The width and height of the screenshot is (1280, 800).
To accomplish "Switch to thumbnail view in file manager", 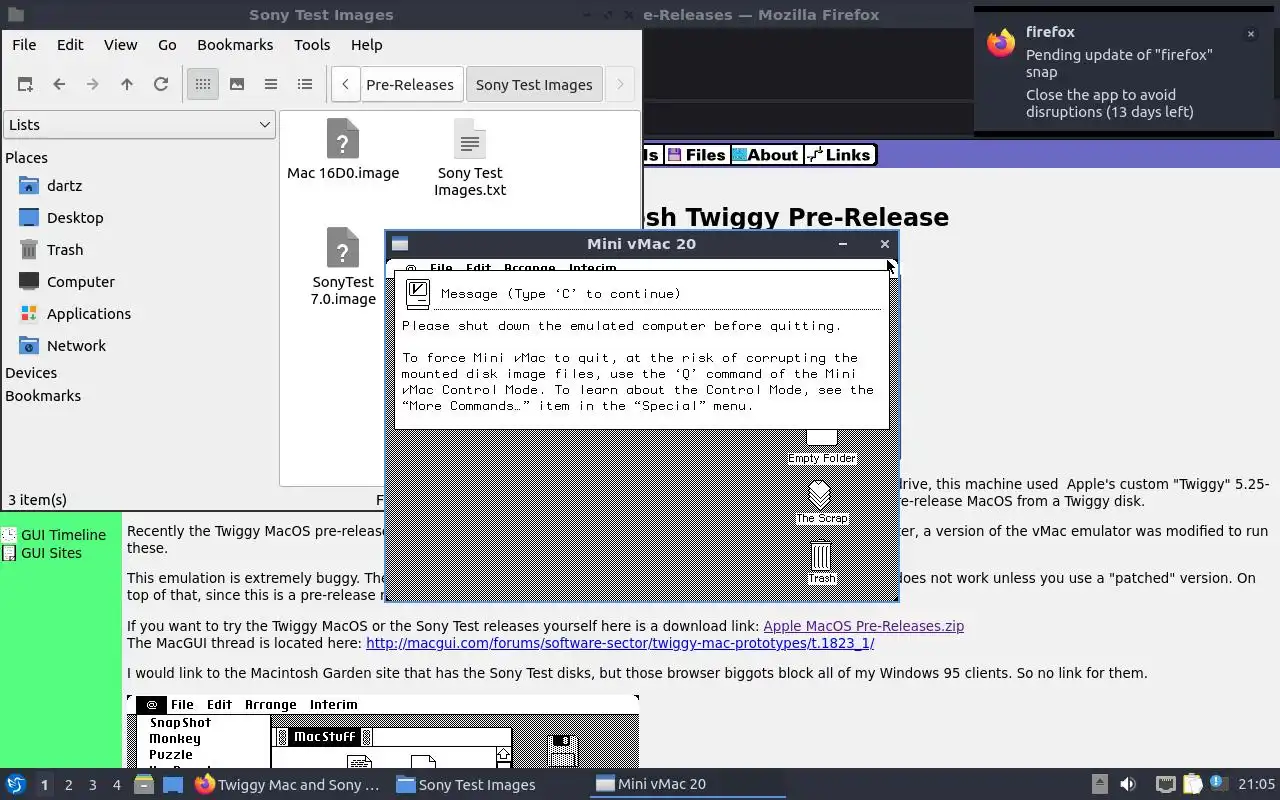I will coord(237,85).
